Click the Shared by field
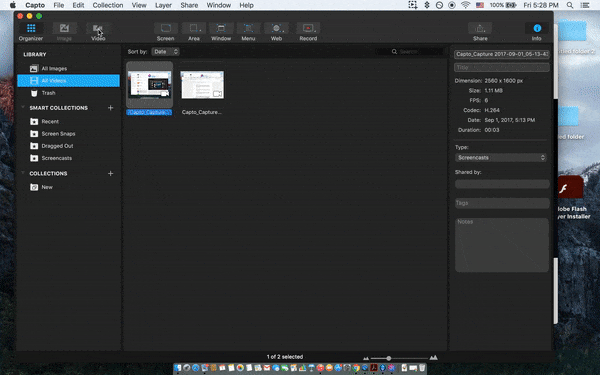Screen dimensions: 600x375 tap(502, 184)
